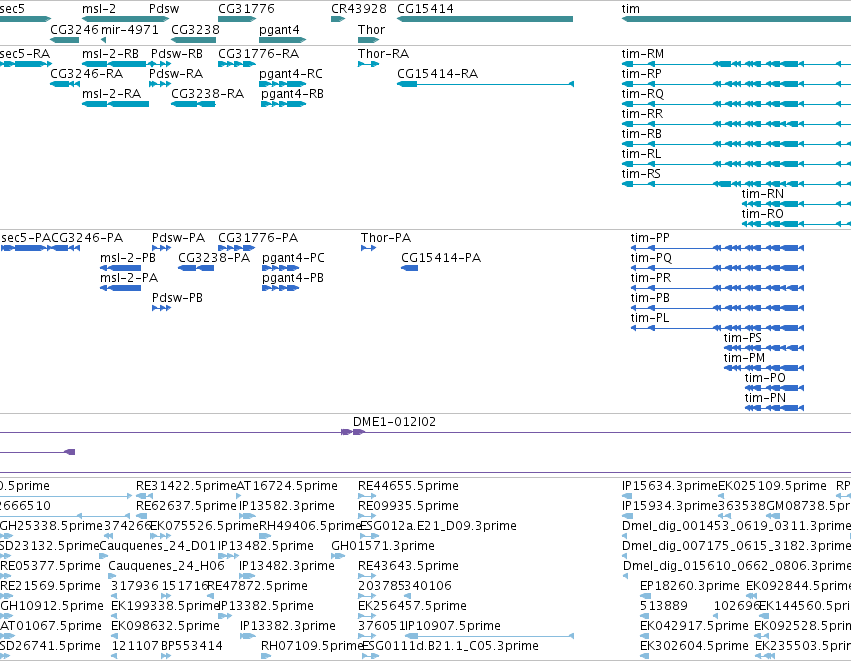Viewport: 851px width, 661px height.
Task: Click the CR43928 gene label
Action: click(x=359, y=9)
